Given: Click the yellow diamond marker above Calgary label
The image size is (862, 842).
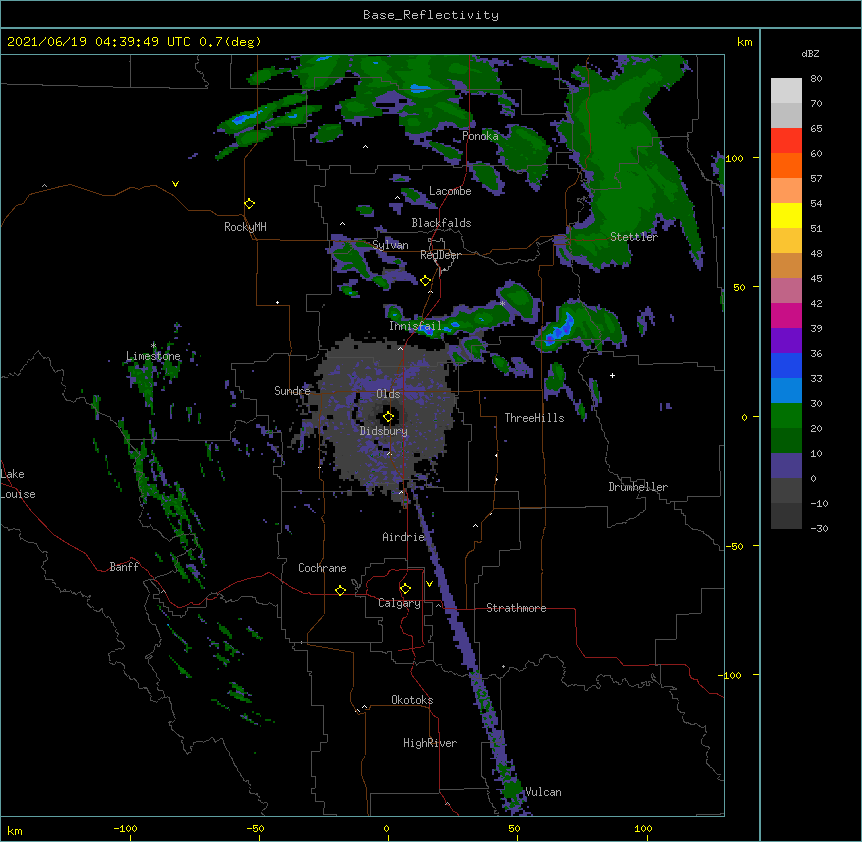Looking at the screenshot, I should 405,589.
